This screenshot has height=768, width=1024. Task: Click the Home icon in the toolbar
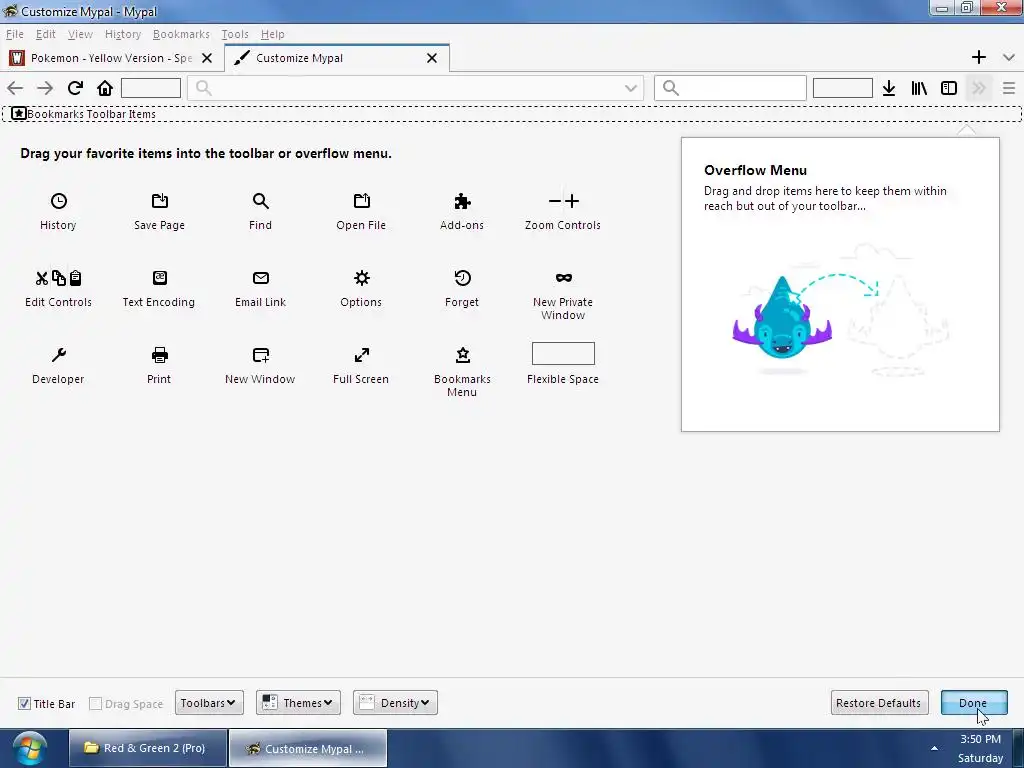tap(105, 88)
